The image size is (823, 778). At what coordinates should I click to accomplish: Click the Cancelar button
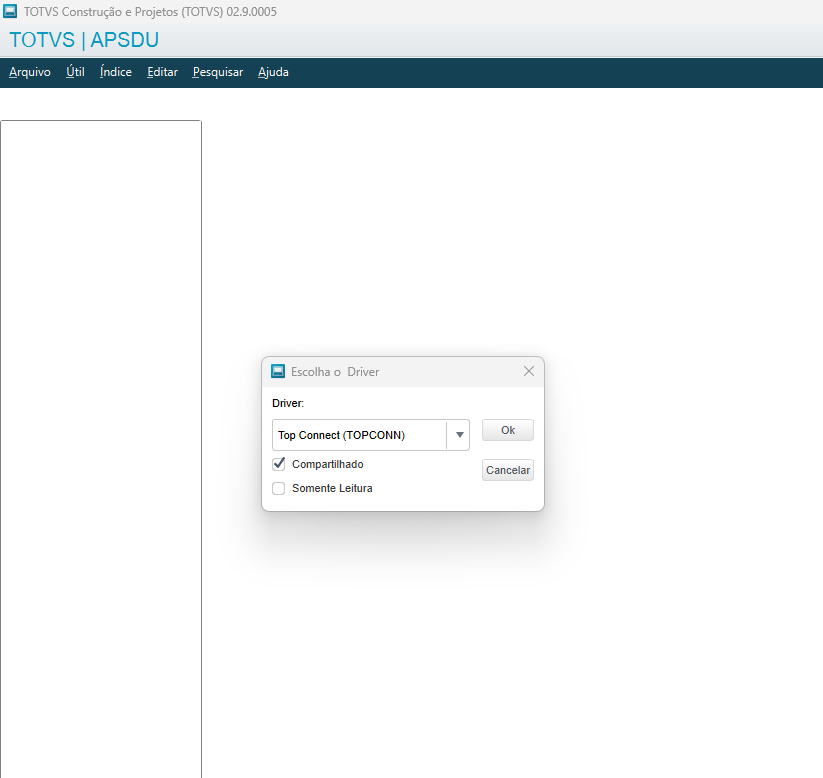[508, 470]
